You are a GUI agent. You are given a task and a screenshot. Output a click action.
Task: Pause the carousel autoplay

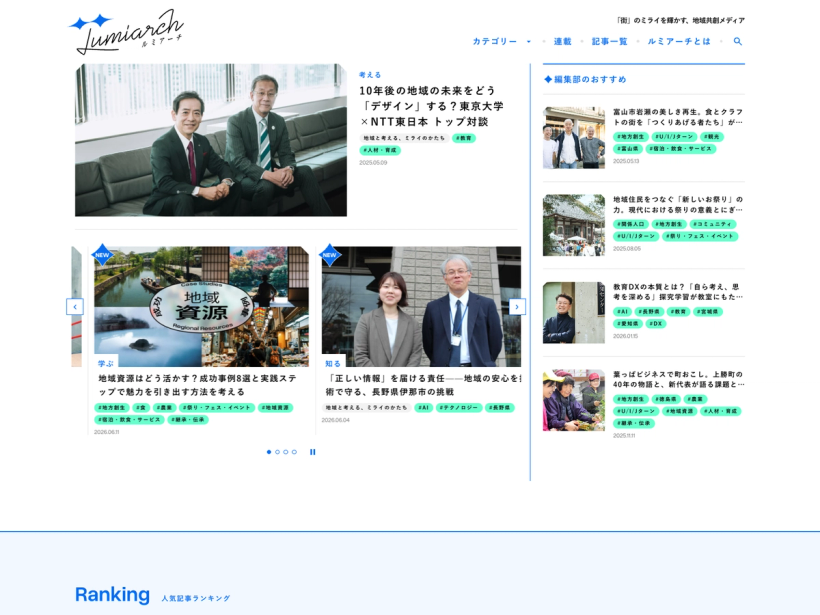313,452
